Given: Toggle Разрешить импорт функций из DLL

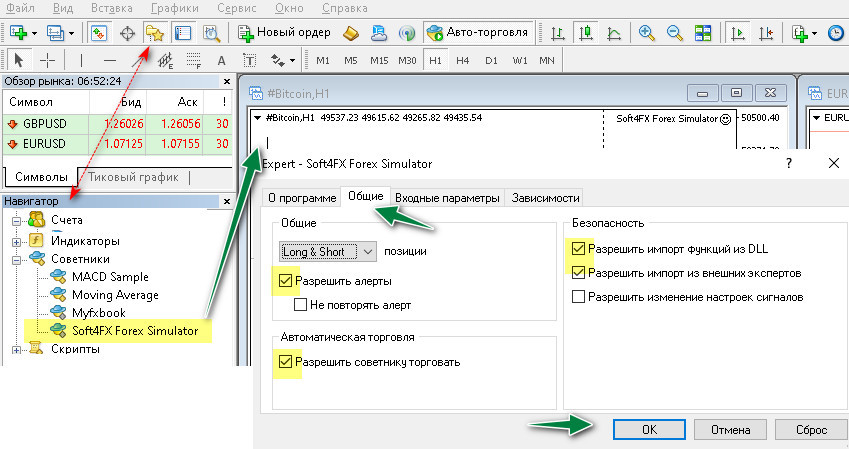Looking at the screenshot, I should pyautogui.click(x=578, y=249).
